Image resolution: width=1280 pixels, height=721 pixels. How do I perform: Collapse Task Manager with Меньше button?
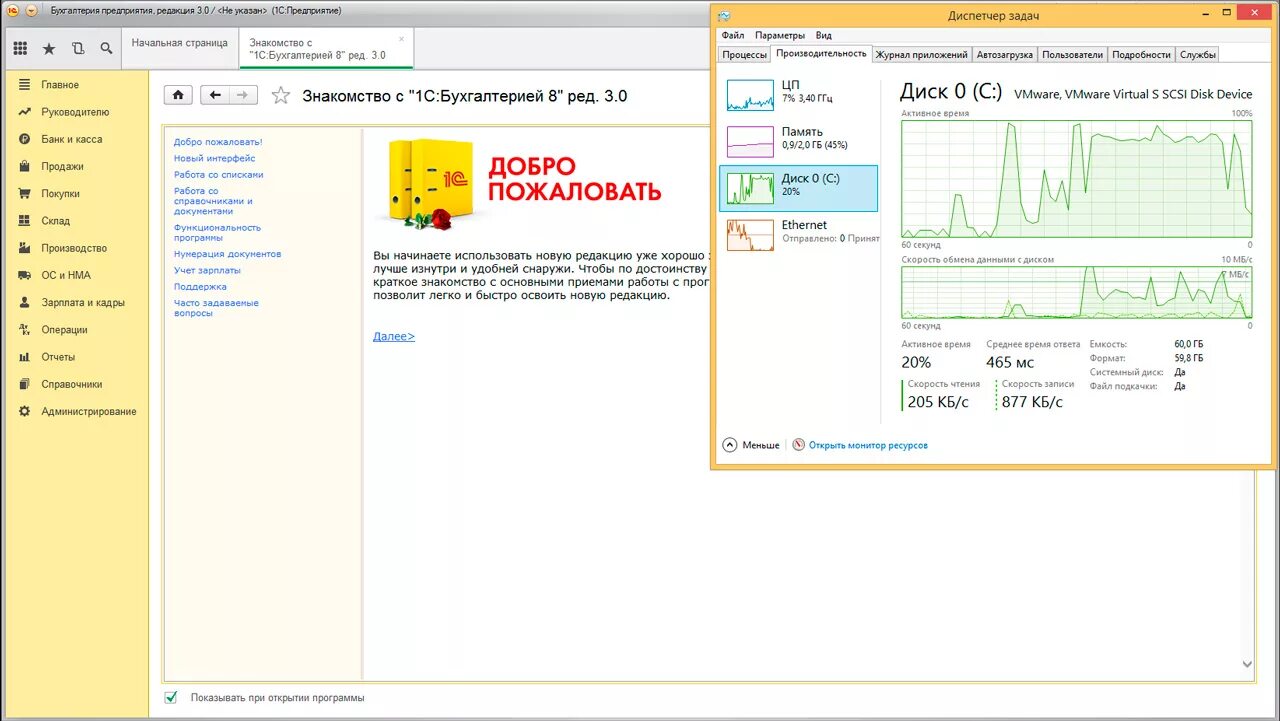[x=751, y=445]
